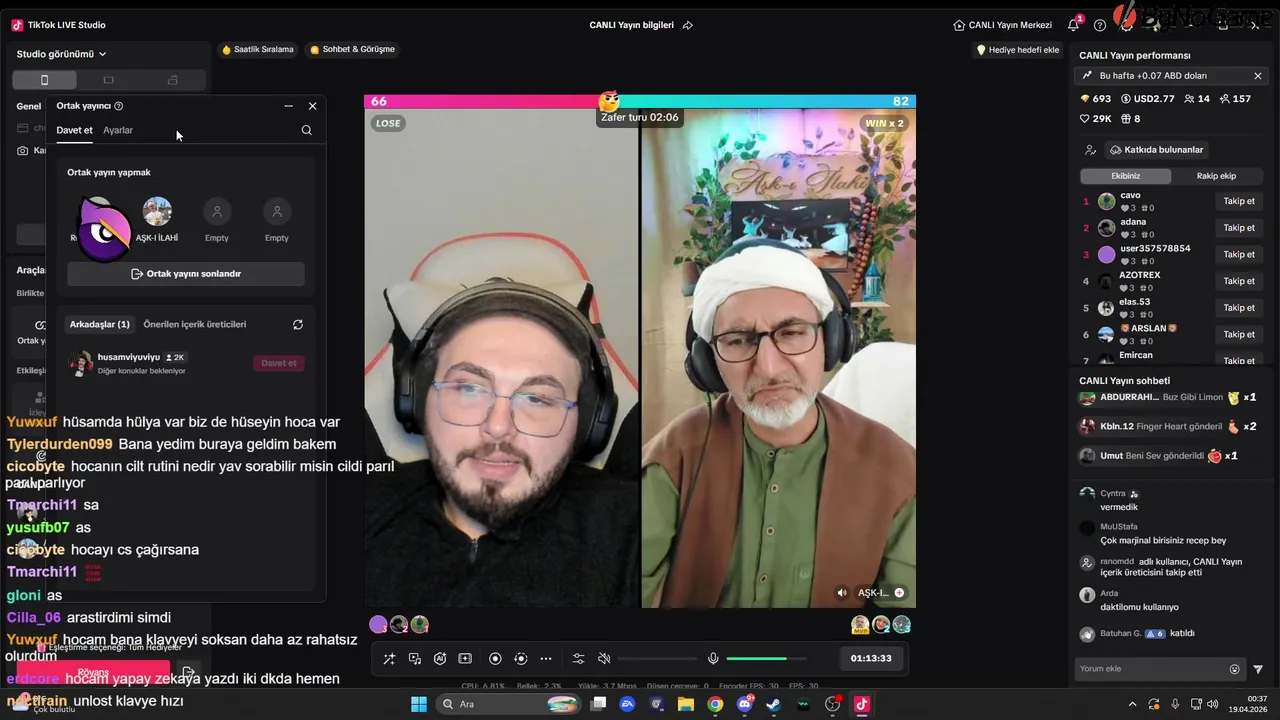Open the film clip capture icon

pyautogui.click(x=465, y=658)
